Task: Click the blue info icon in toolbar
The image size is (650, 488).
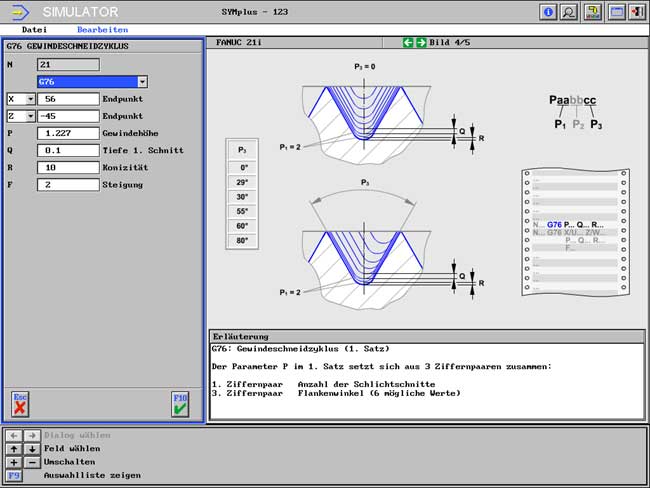Action: coord(548,12)
